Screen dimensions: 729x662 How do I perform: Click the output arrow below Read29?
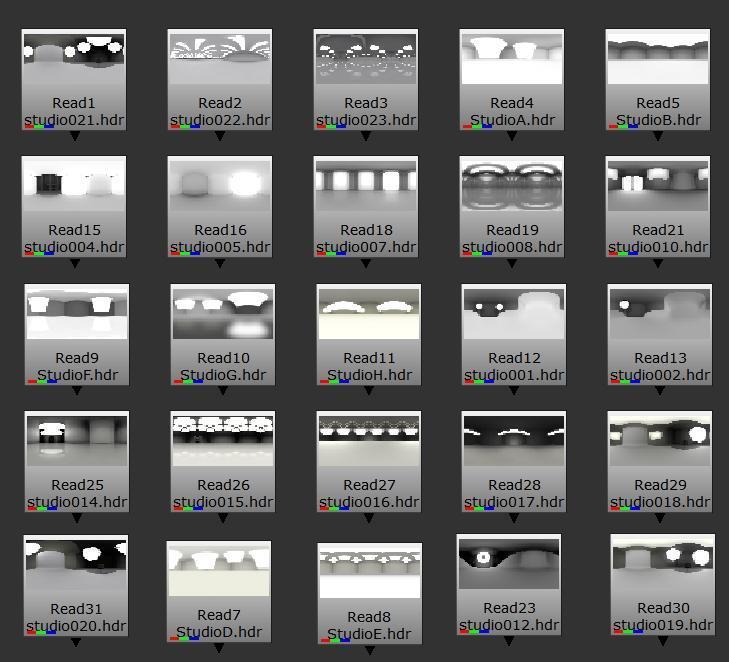660,517
